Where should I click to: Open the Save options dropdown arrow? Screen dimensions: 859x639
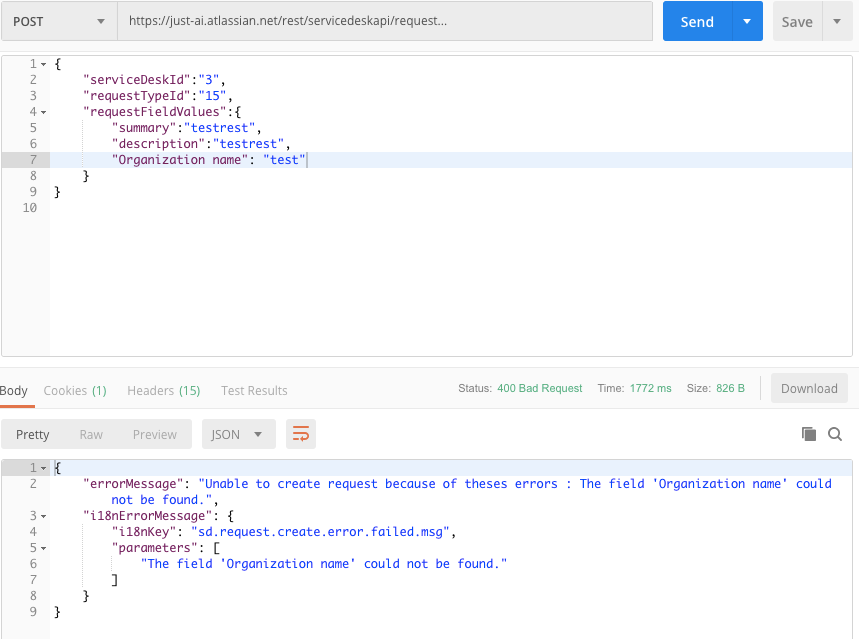coord(837,21)
